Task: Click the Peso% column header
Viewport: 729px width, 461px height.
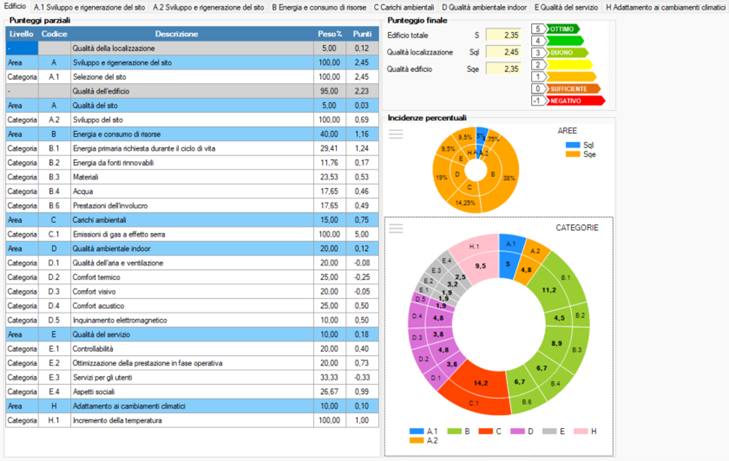Action: point(330,34)
